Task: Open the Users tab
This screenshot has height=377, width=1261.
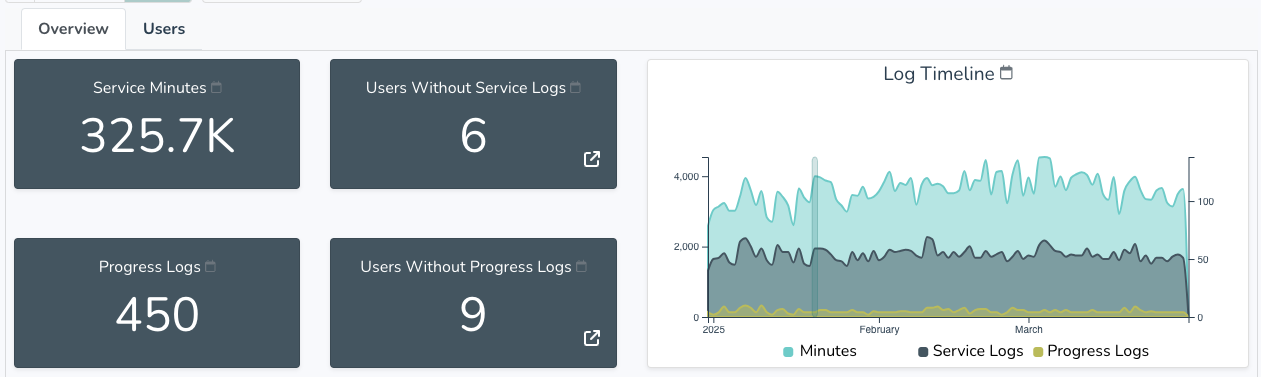Action: tap(164, 29)
